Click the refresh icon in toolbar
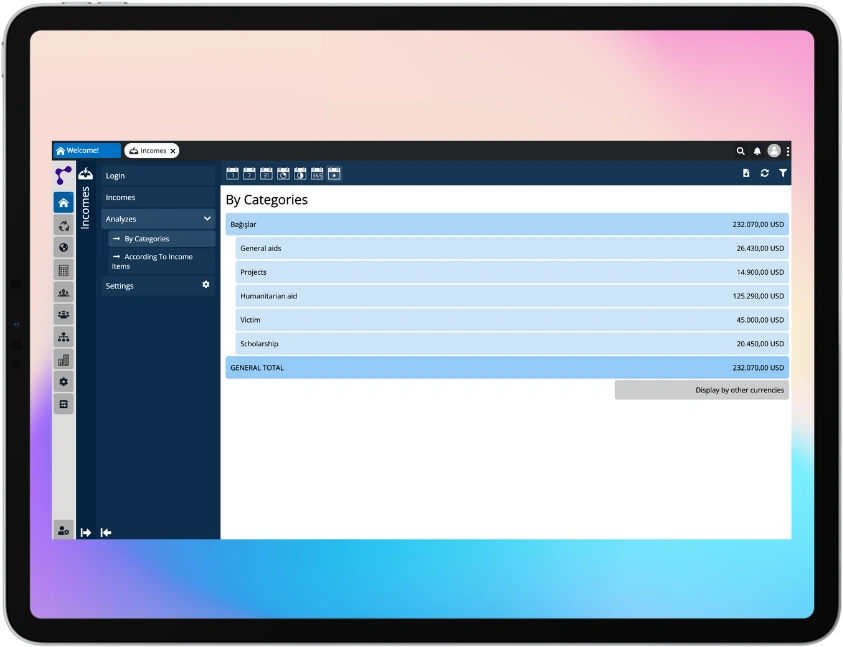This screenshot has height=647, width=843. [x=765, y=173]
